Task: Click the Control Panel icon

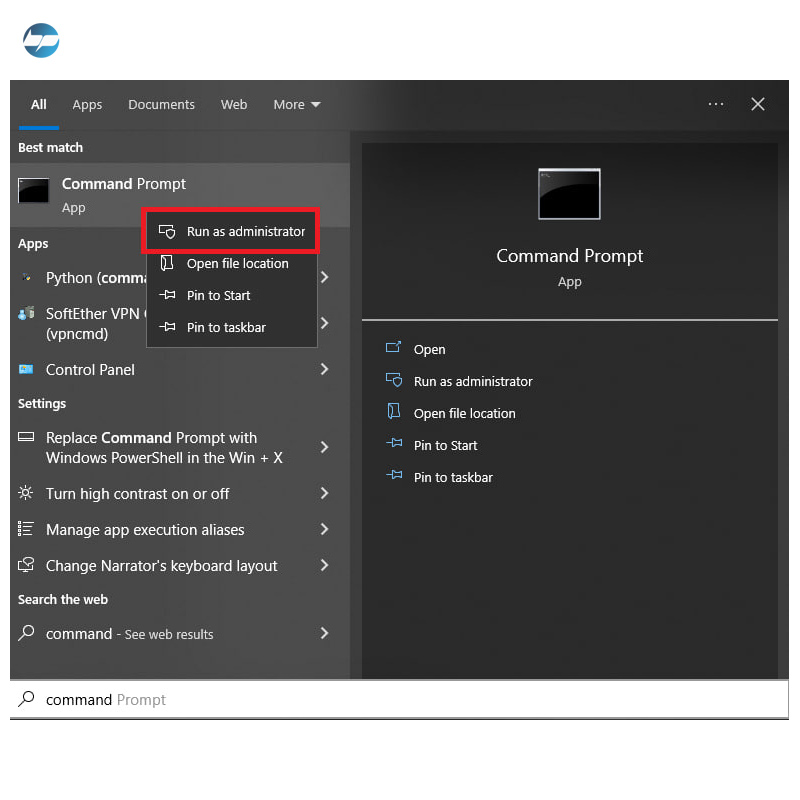Action: point(26,369)
